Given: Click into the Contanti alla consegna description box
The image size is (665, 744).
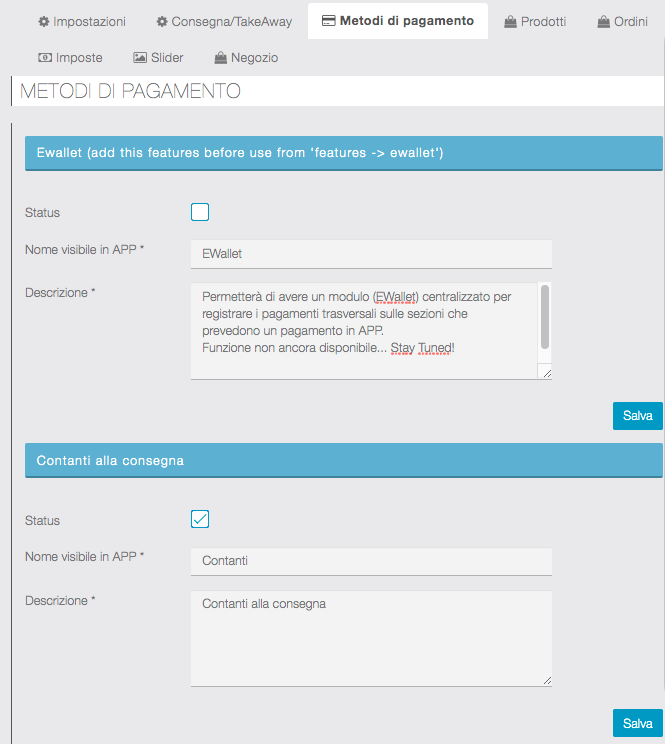Looking at the screenshot, I should tap(371, 638).
